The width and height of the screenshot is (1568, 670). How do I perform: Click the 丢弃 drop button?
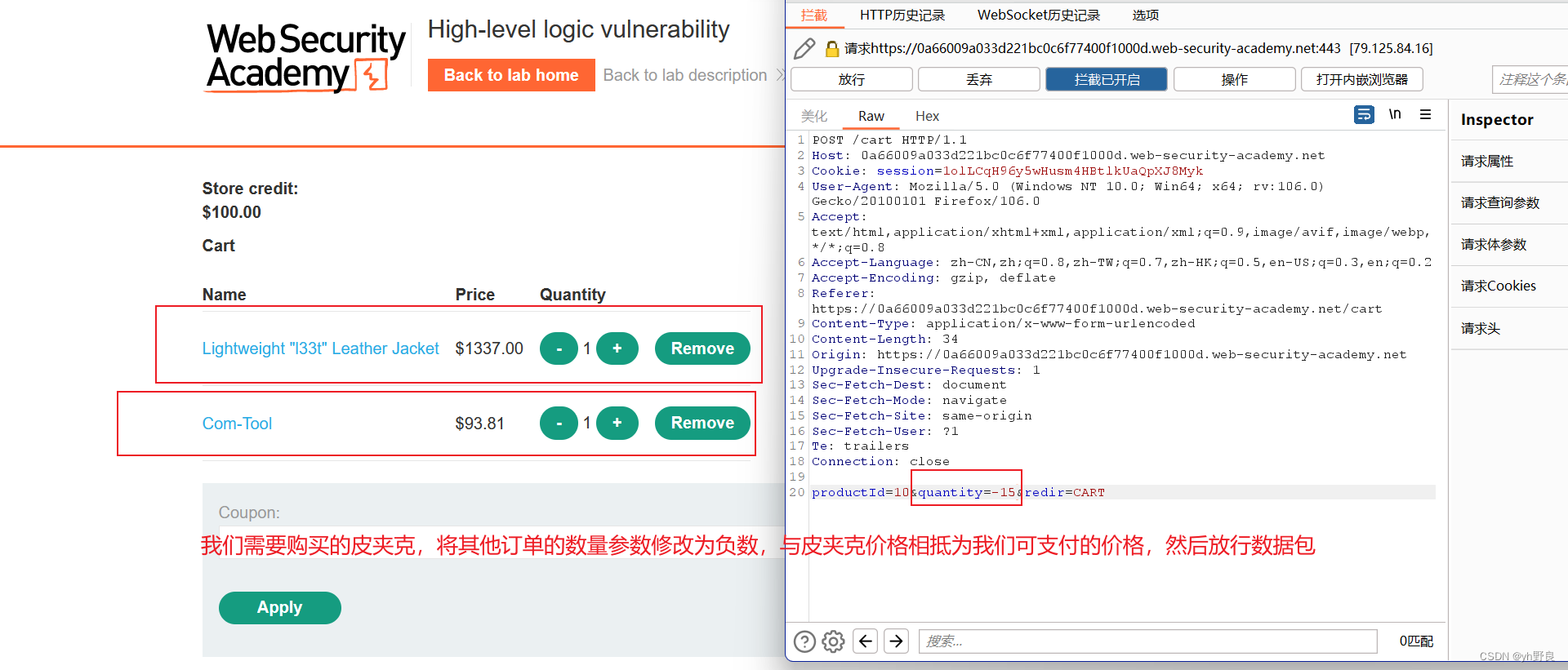979,79
